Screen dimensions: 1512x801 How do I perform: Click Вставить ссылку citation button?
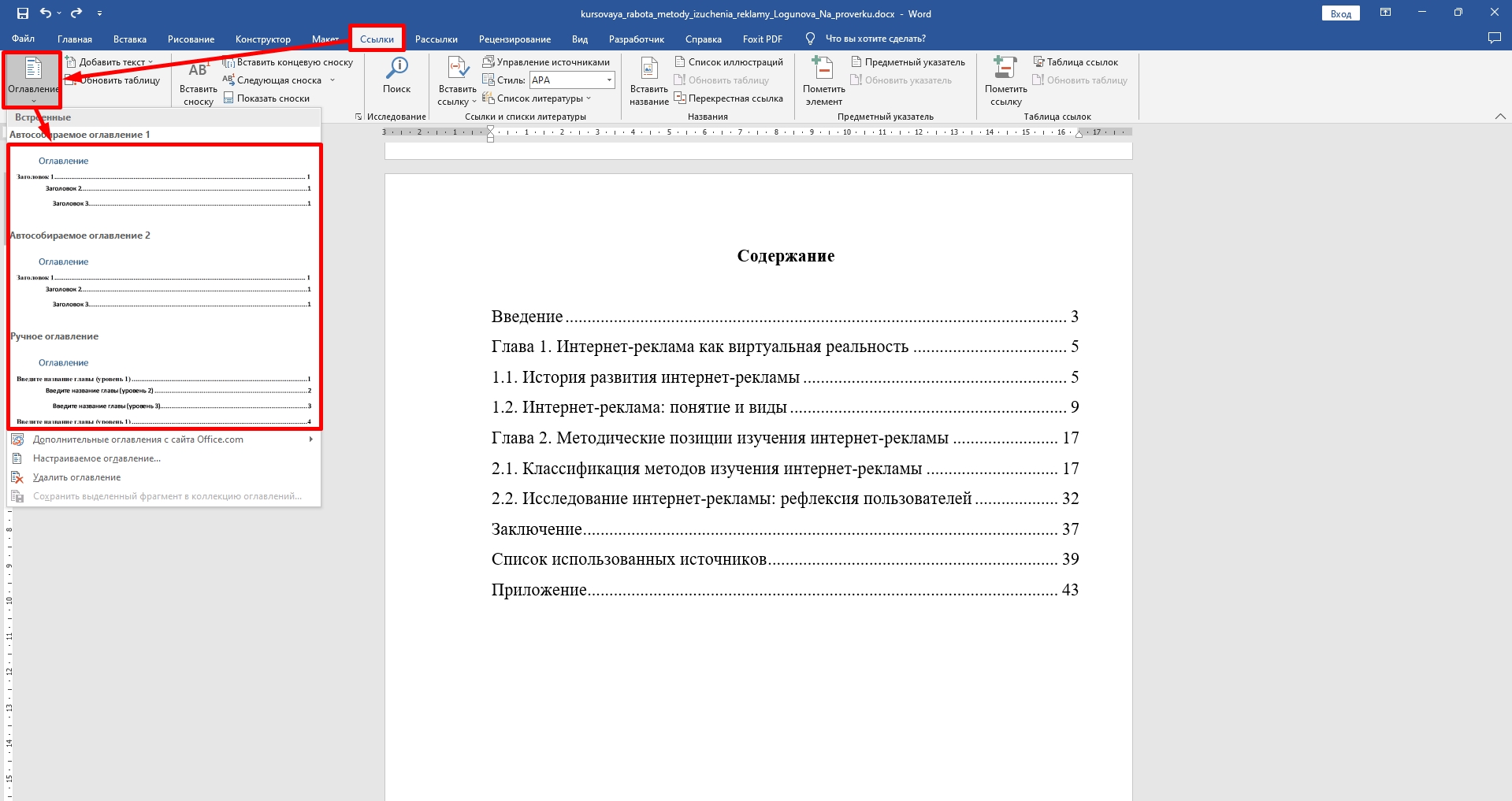tap(457, 81)
